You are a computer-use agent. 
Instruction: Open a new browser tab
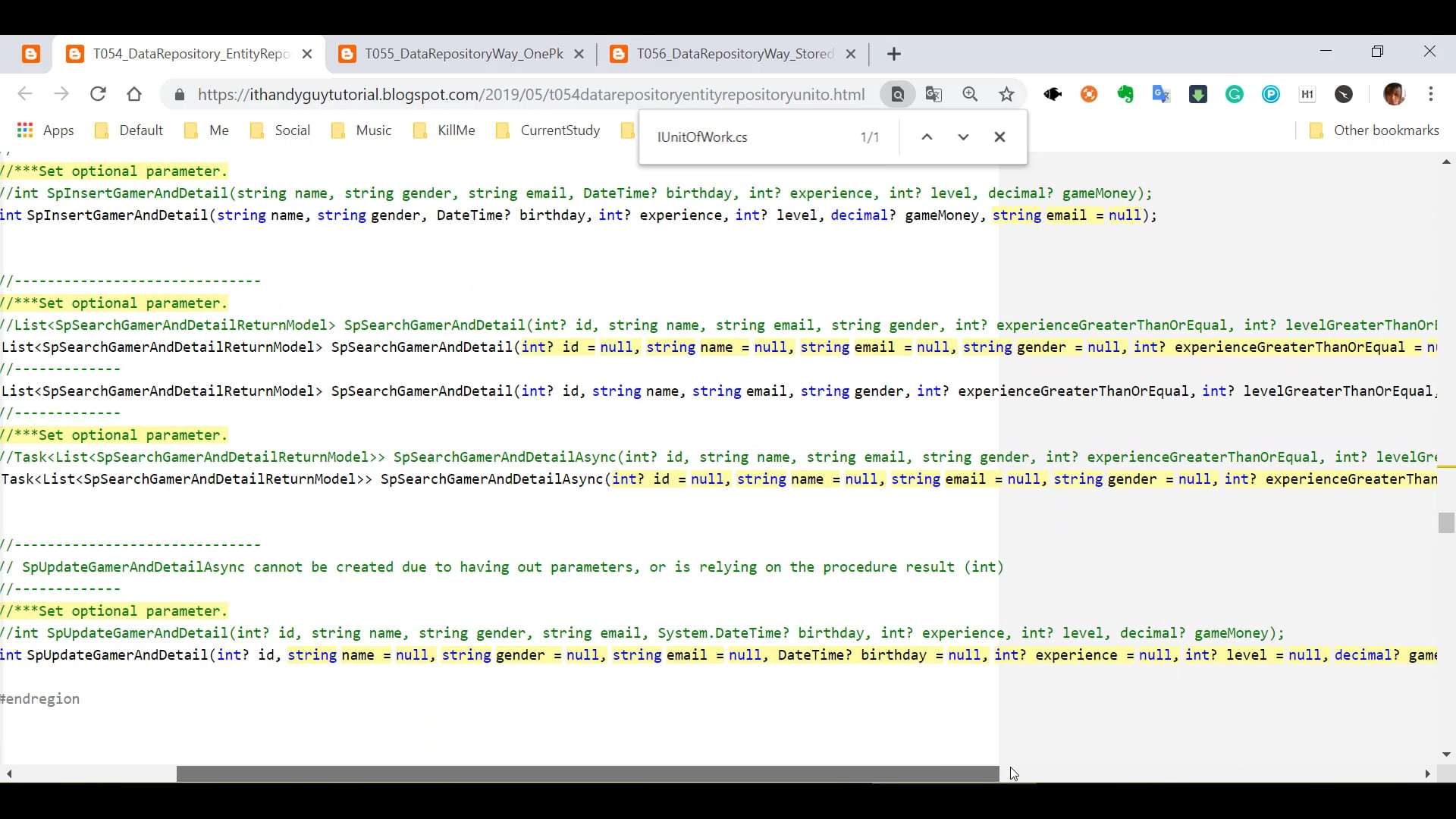coord(894,54)
